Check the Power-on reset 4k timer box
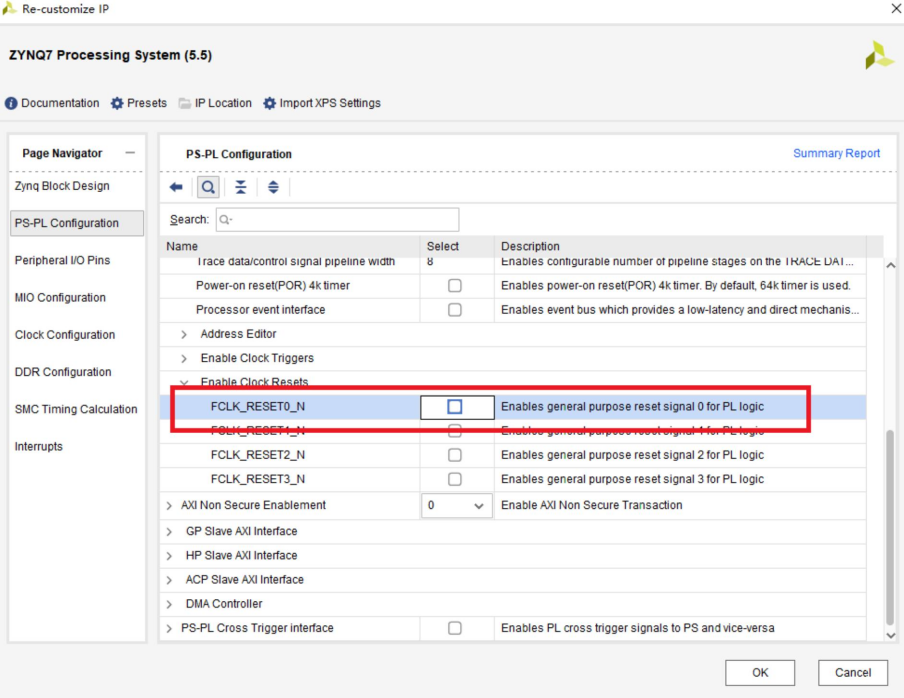Image resolution: width=904 pixels, height=698 pixels. point(455,286)
